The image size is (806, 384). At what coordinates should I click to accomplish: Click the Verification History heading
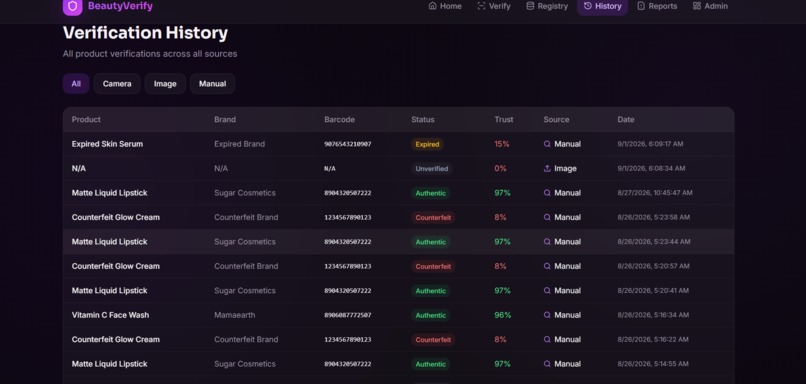coord(145,33)
